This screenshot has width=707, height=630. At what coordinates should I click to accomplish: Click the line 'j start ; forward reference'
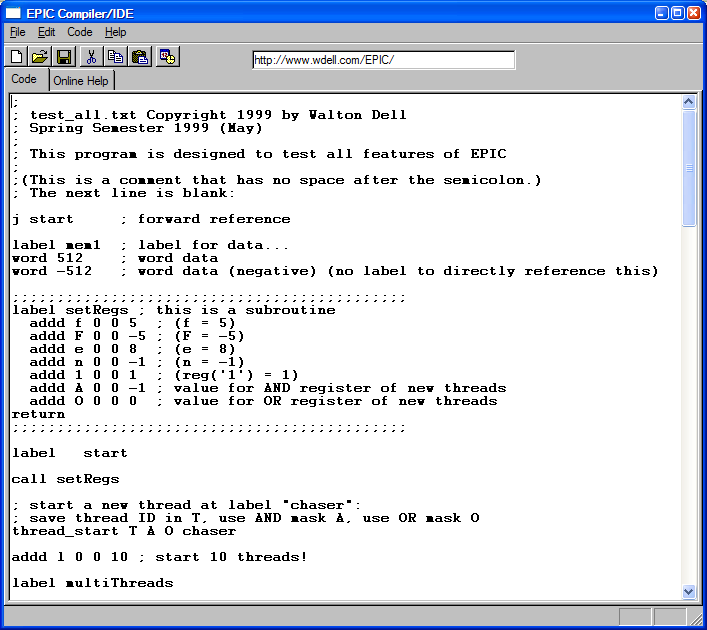pyautogui.click(x=151, y=219)
